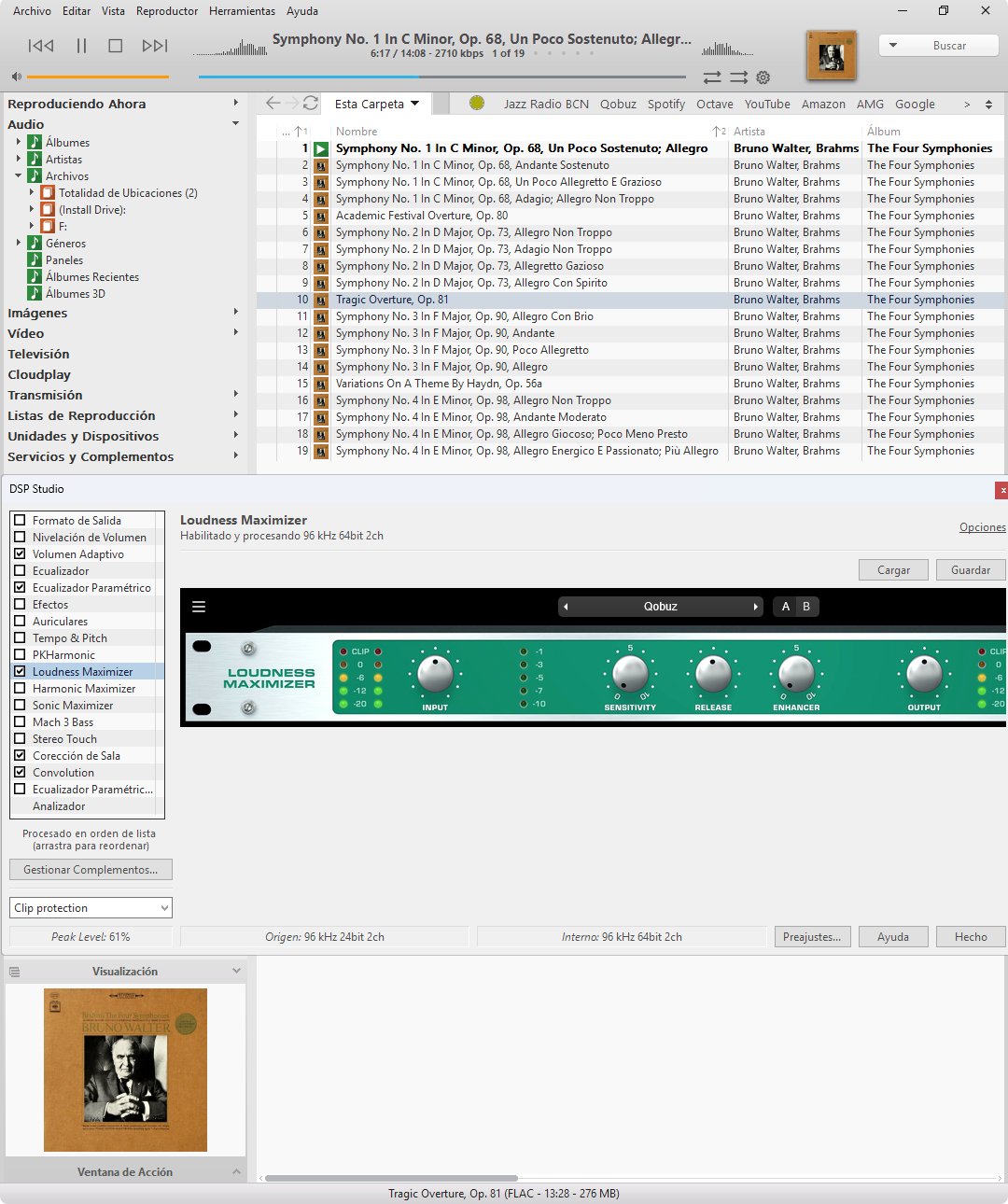The width and height of the screenshot is (1008, 1204).
Task: Go back to the previous track
Action: (41, 46)
